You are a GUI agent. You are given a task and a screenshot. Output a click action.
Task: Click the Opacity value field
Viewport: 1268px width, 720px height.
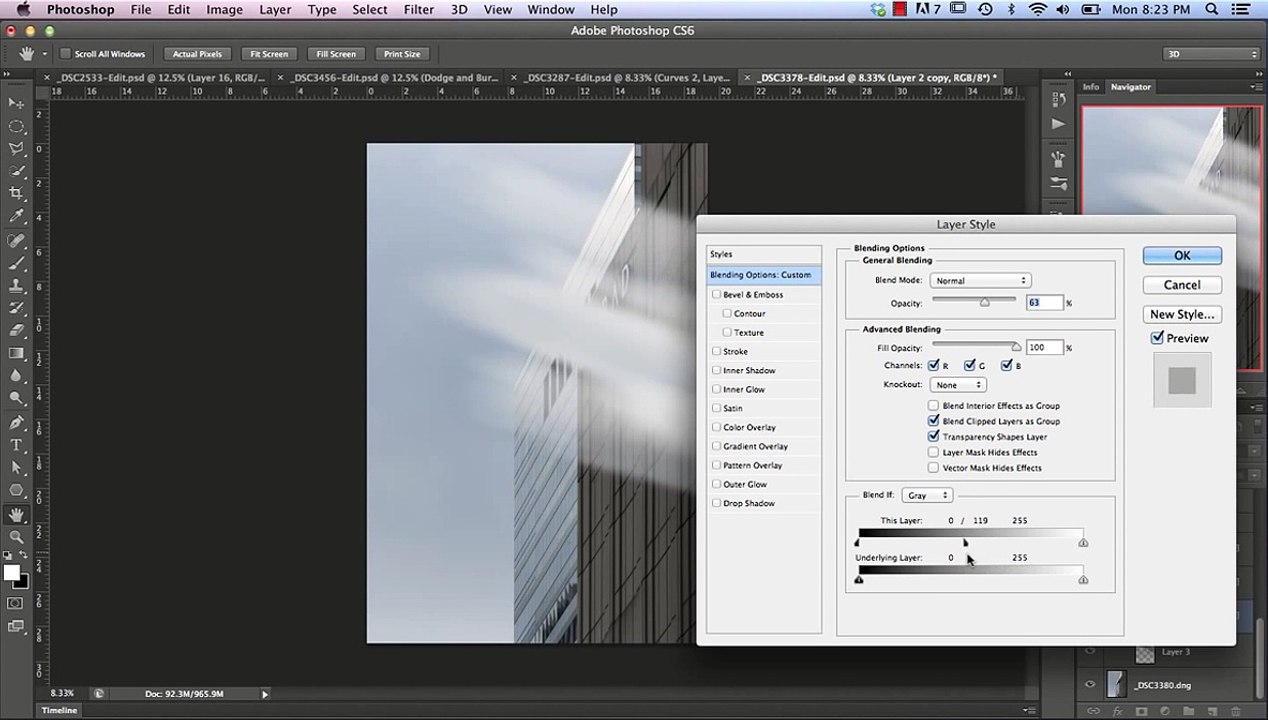1044,303
